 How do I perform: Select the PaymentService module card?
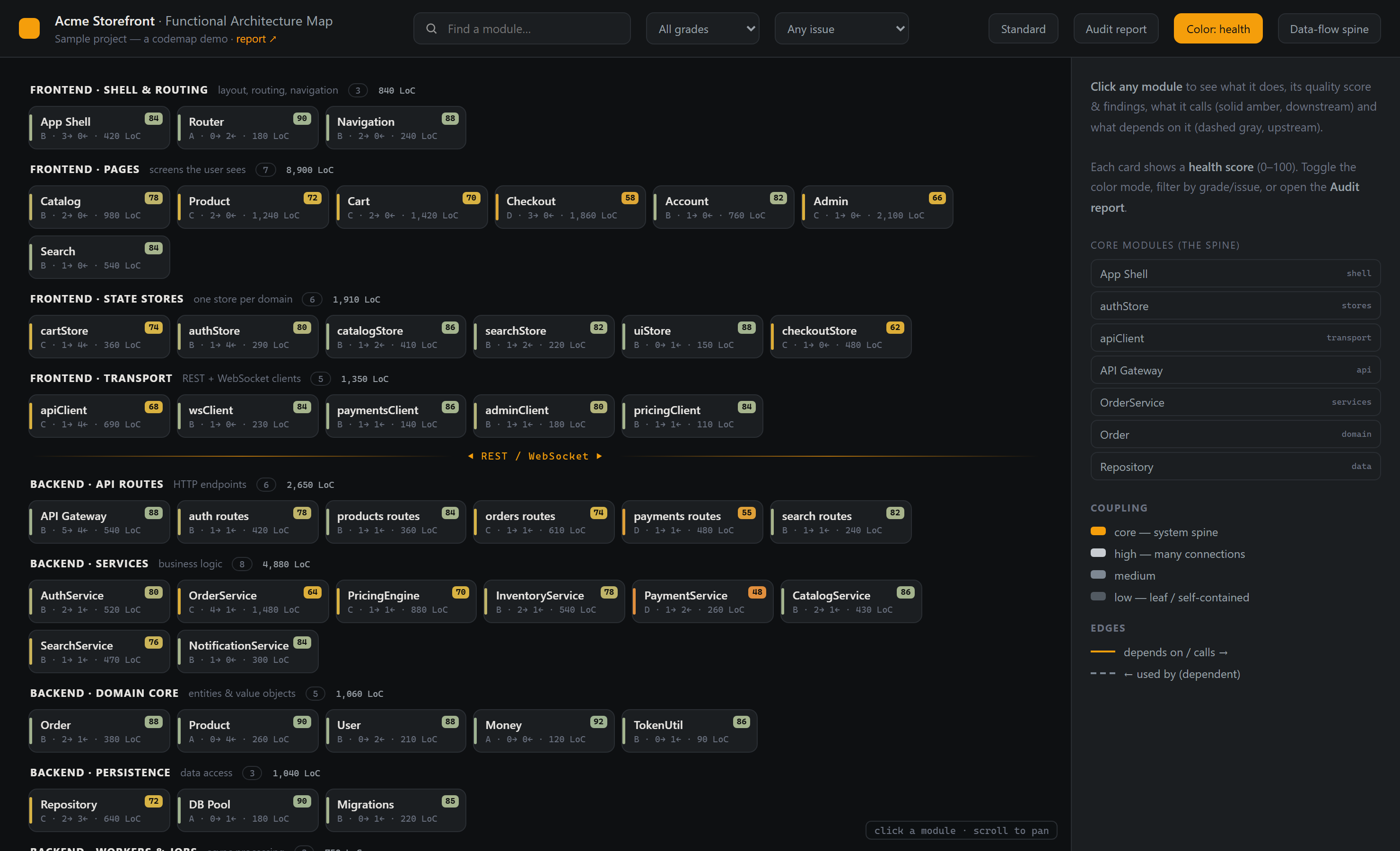pos(703,601)
